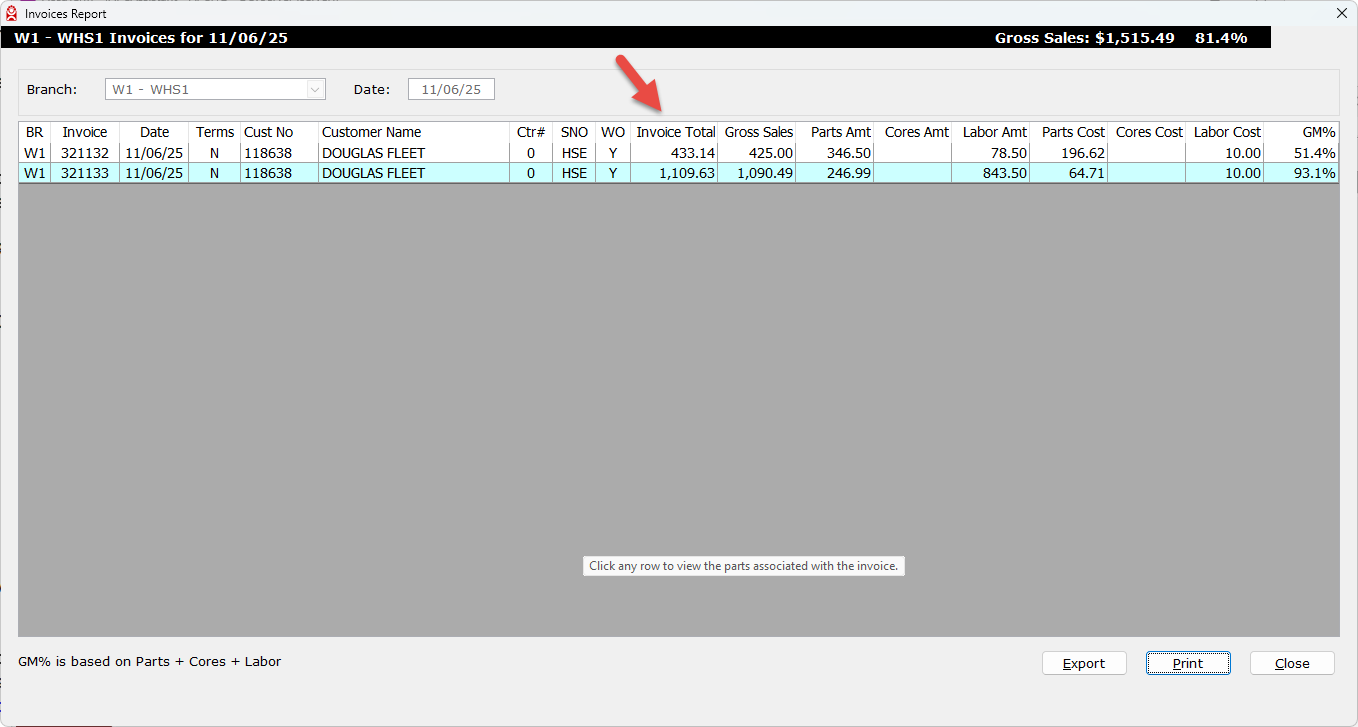This screenshot has width=1358, height=727.
Task: Click the Close button at bottom
Action: [x=1291, y=663]
